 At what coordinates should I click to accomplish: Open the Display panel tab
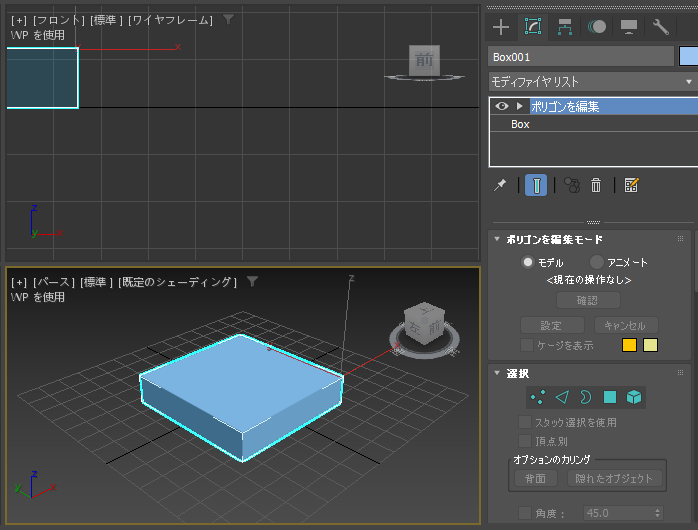(x=629, y=27)
